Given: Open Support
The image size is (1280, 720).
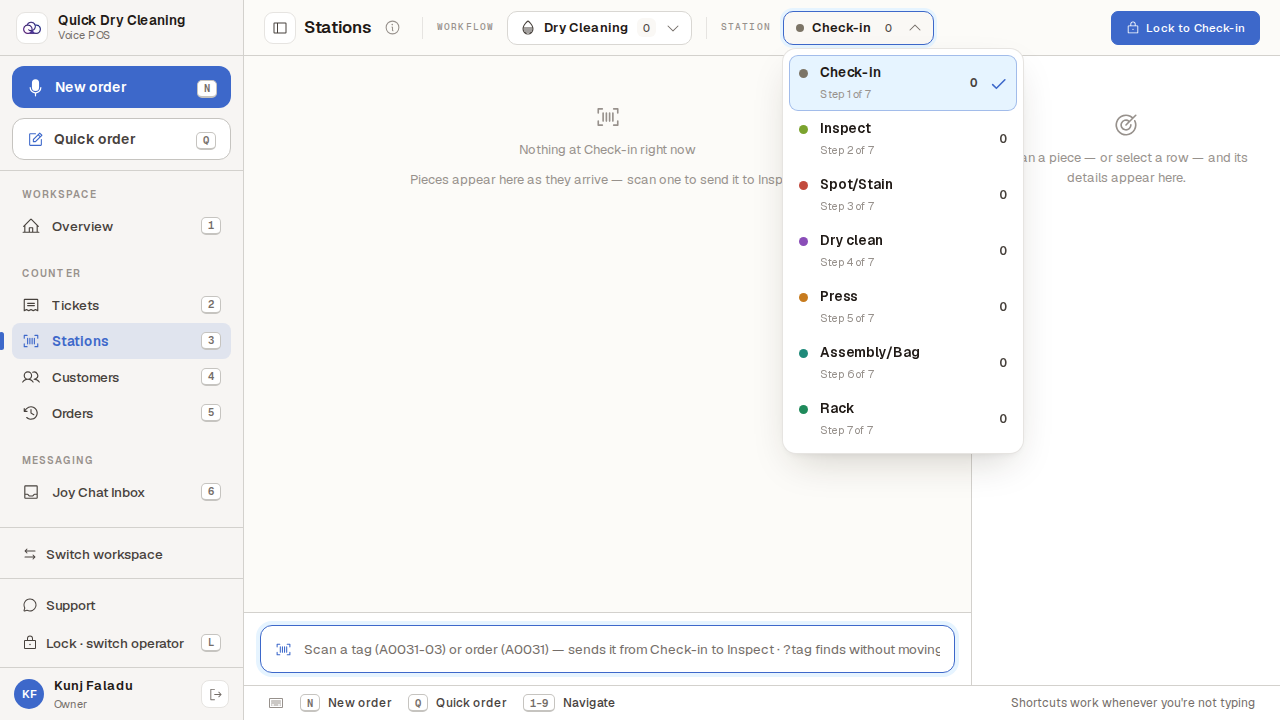Looking at the screenshot, I should point(121,605).
